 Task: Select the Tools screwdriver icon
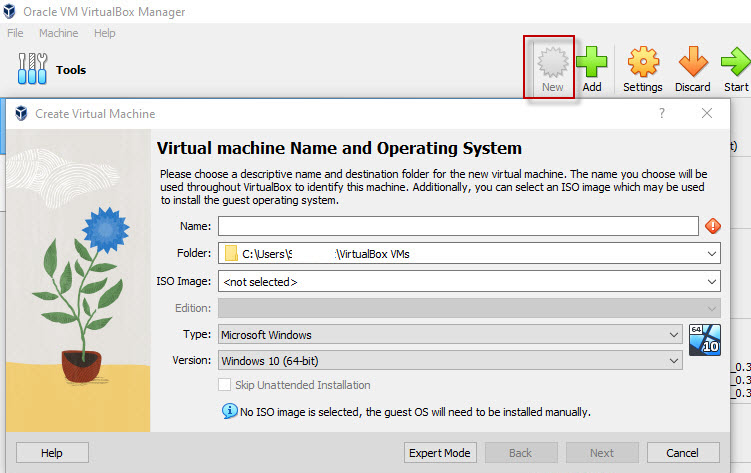pyautogui.click(x=32, y=68)
